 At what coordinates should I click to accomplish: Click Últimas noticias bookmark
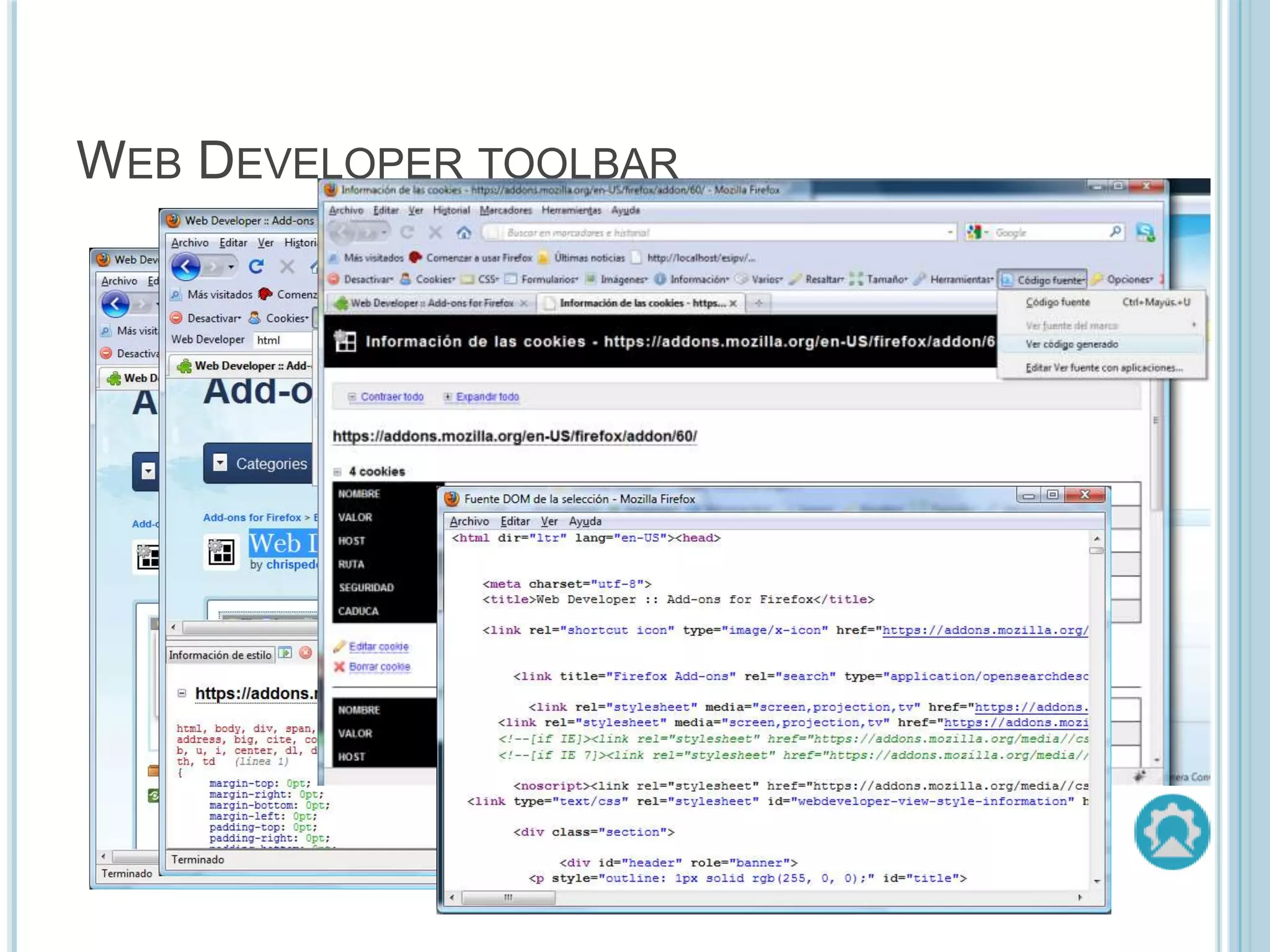click(581, 258)
